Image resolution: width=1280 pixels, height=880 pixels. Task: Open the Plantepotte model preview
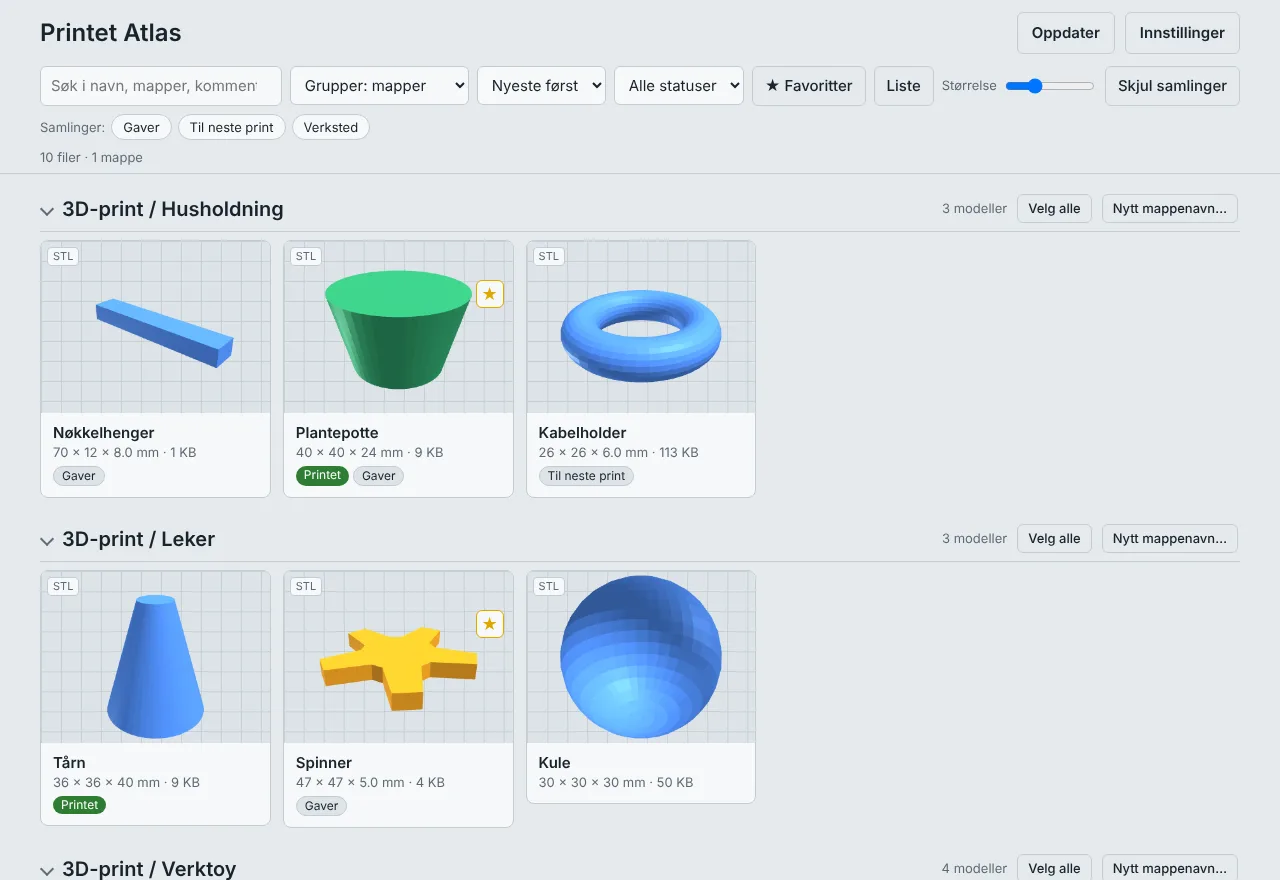click(x=398, y=327)
